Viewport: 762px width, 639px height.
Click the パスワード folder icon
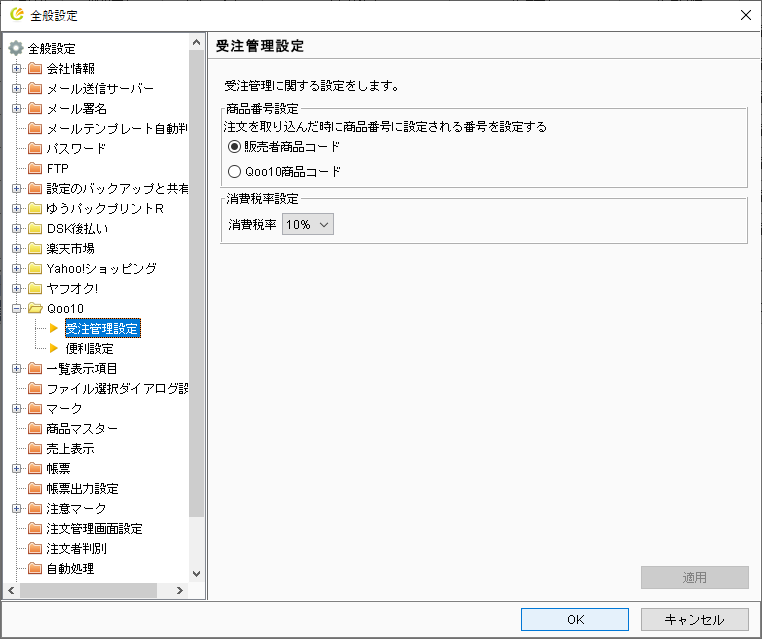point(35,148)
